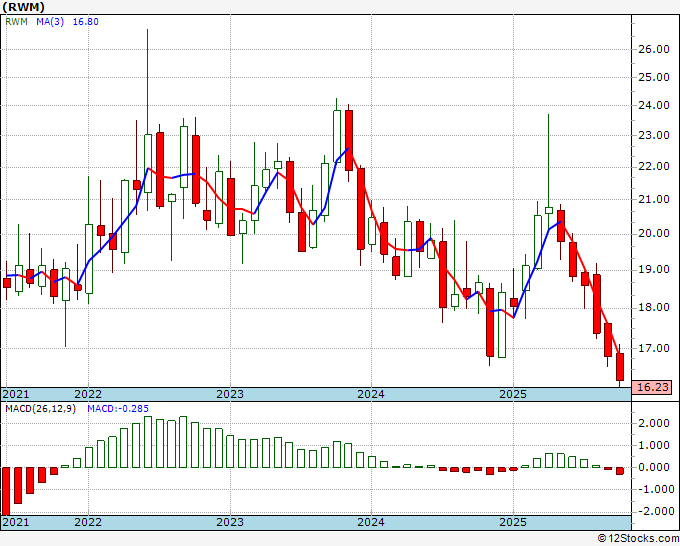Click the last red MACD histogram bar
Viewport: 680px width, 546px height.
[x=620, y=471]
